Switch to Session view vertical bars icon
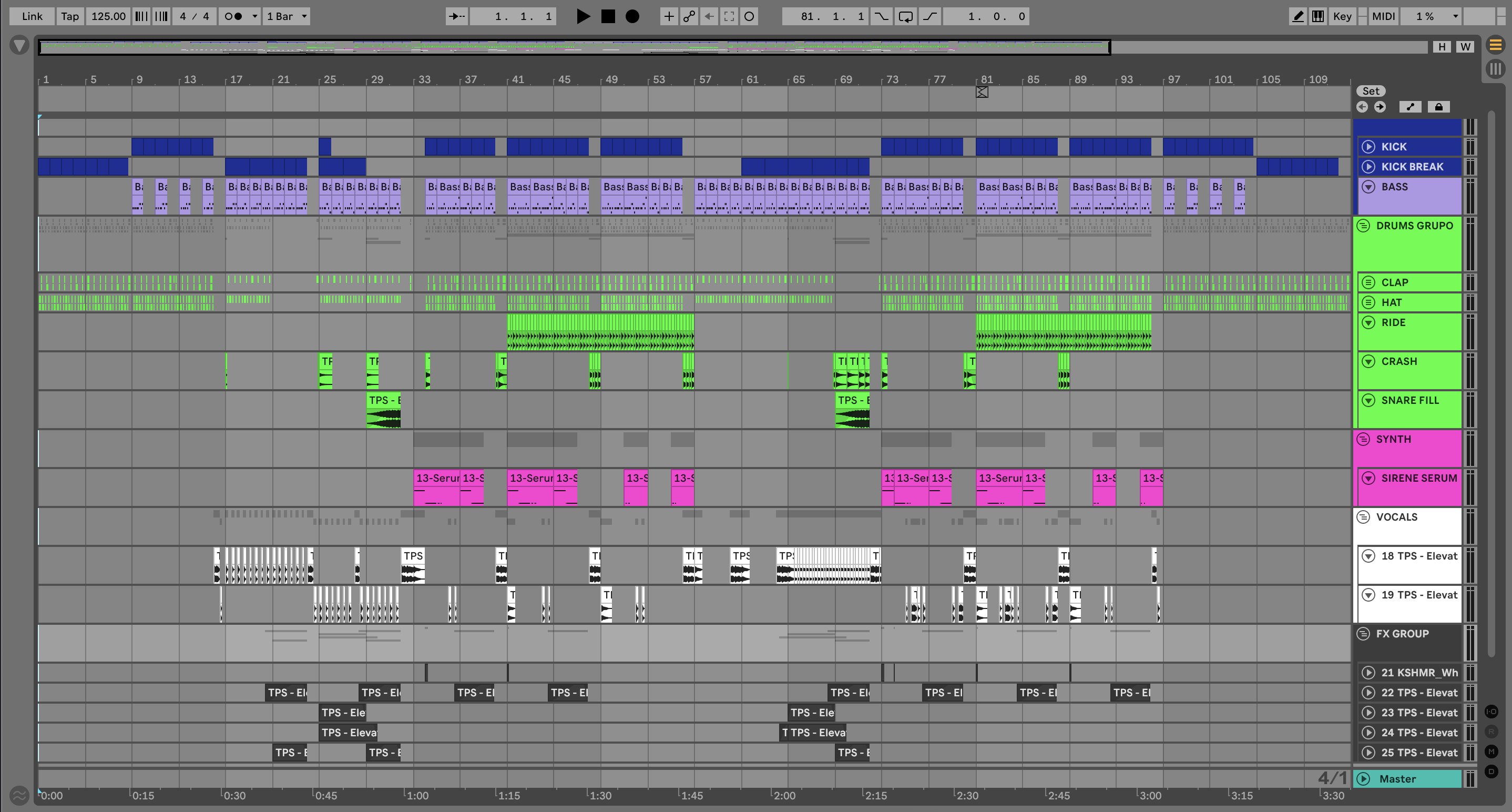Screen dimensions: 1512x812 point(1495,69)
